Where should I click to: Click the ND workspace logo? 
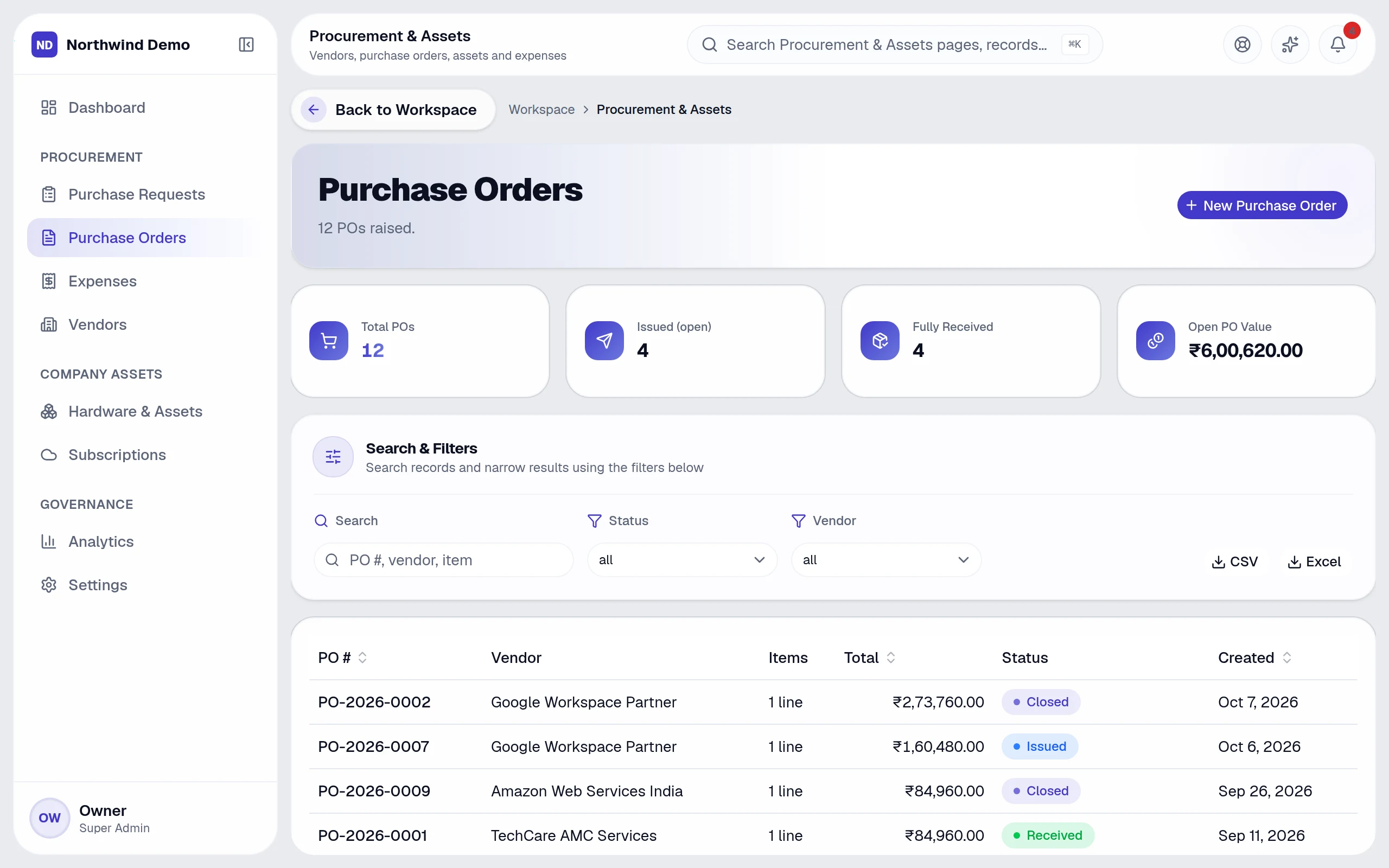(44, 44)
